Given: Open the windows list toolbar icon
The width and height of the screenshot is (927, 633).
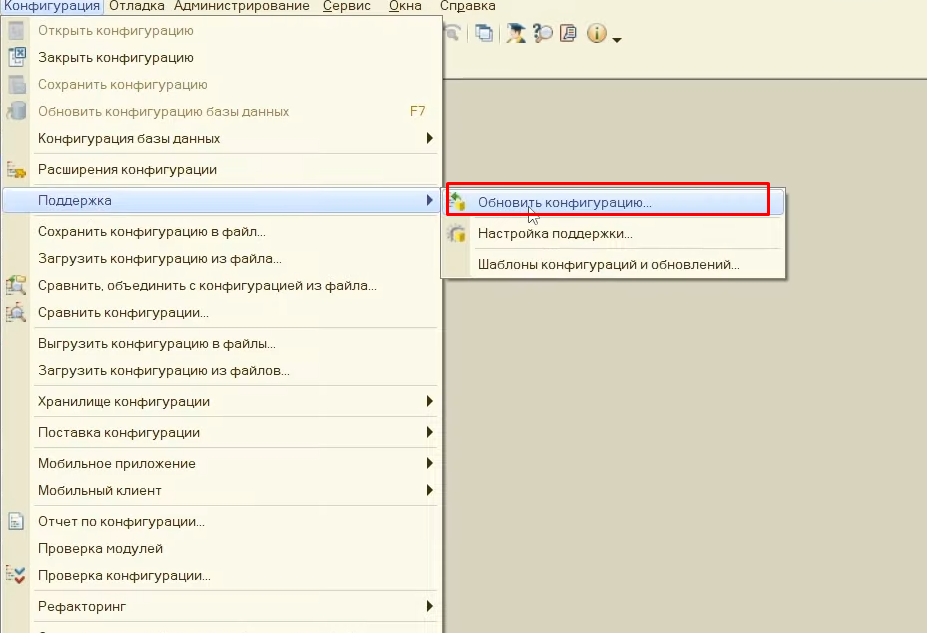Looking at the screenshot, I should click(484, 33).
